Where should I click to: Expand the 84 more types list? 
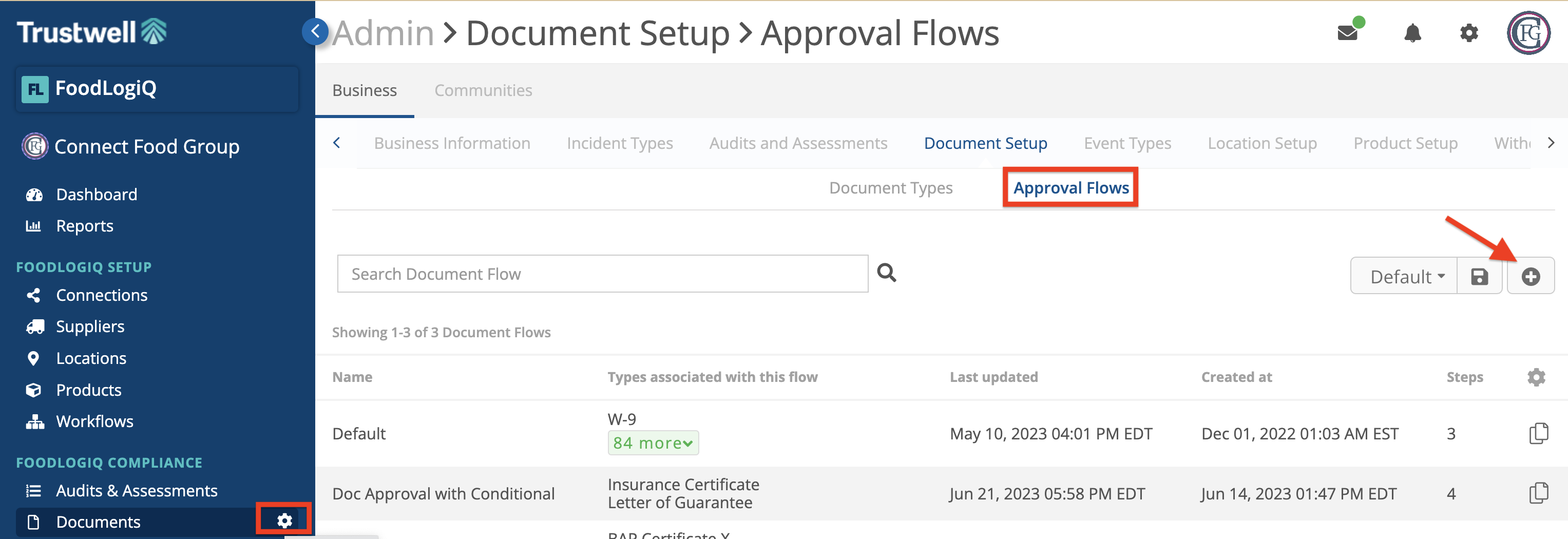click(653, 443)
